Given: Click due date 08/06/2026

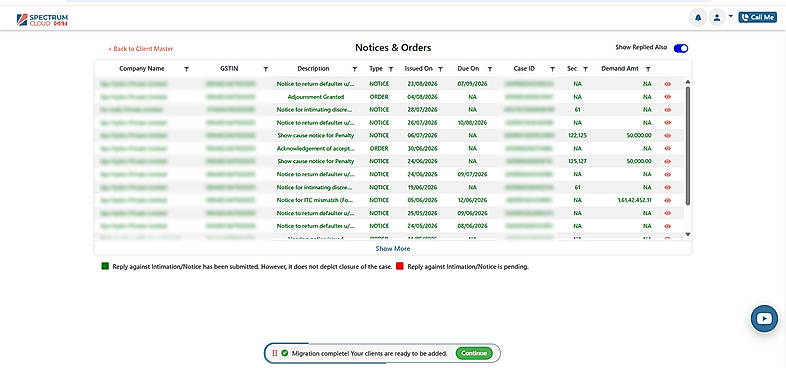Looking at the screenshot, I should tap(472, 226).
